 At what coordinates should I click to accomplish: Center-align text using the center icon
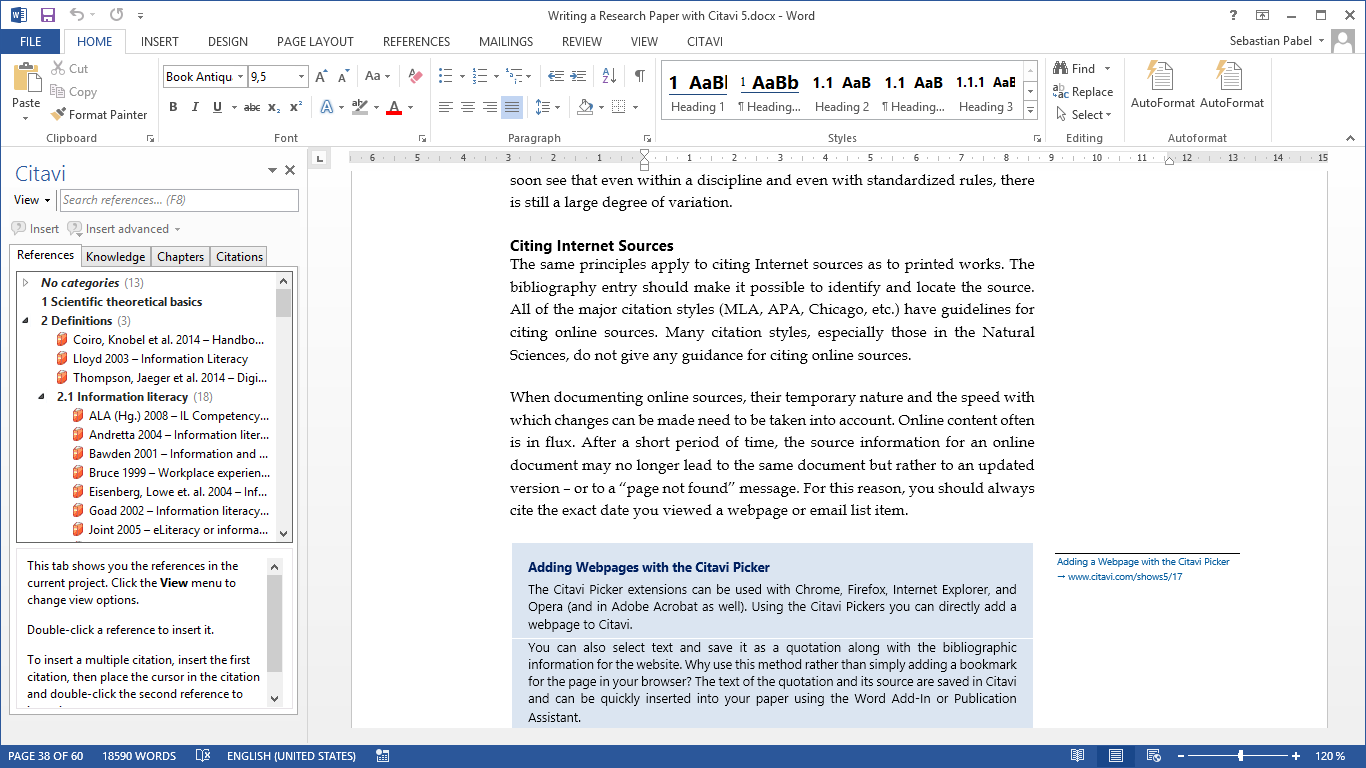tap(468, 107)
